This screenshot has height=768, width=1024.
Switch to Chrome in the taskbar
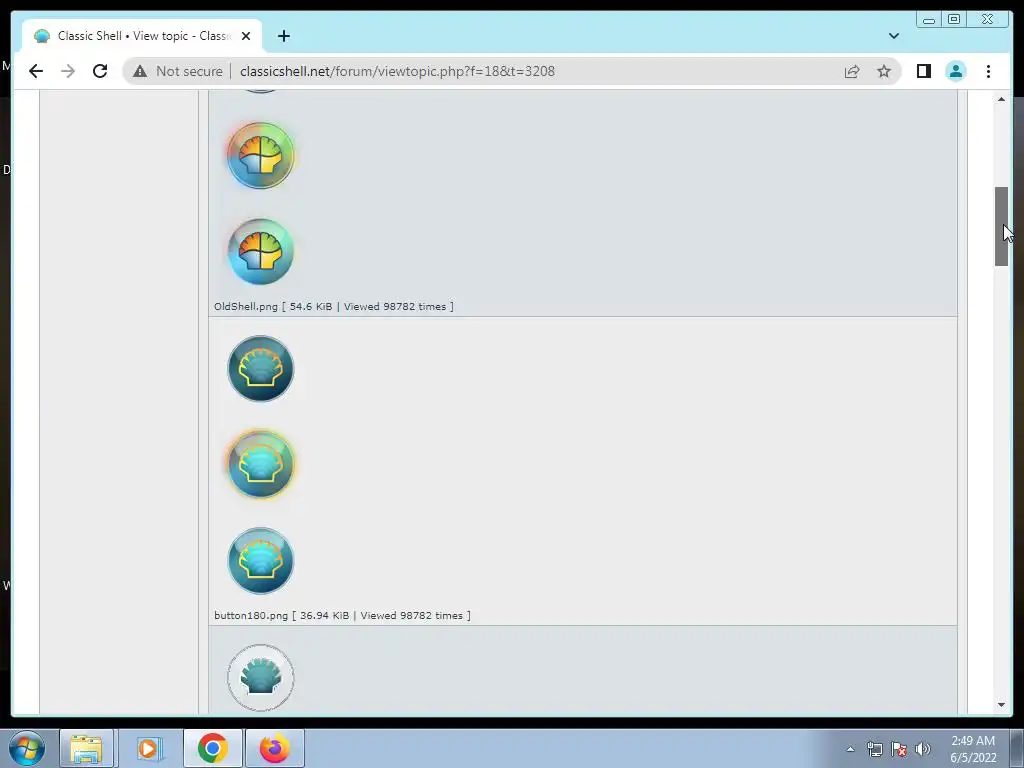(x=212, y=748)
